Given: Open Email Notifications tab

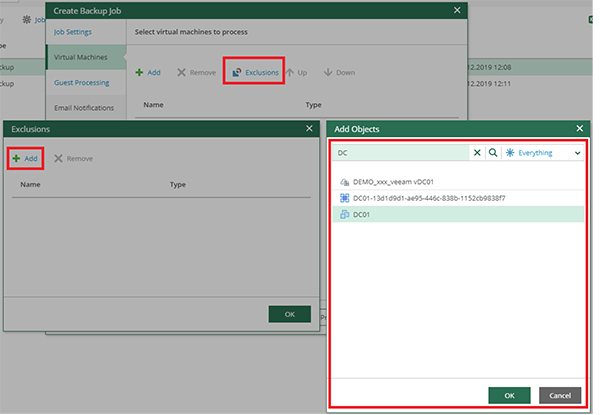Looking at the screenshot, I should click(82, 107).
